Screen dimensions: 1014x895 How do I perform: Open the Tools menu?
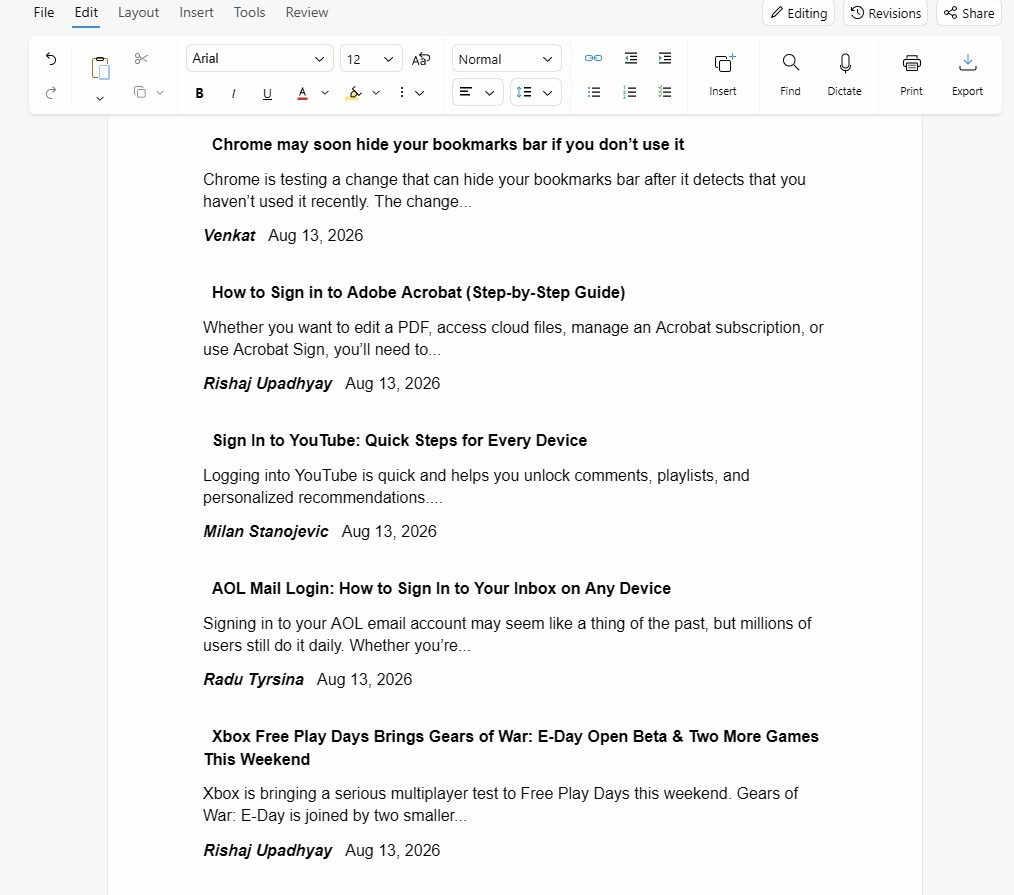click(250, 12)
